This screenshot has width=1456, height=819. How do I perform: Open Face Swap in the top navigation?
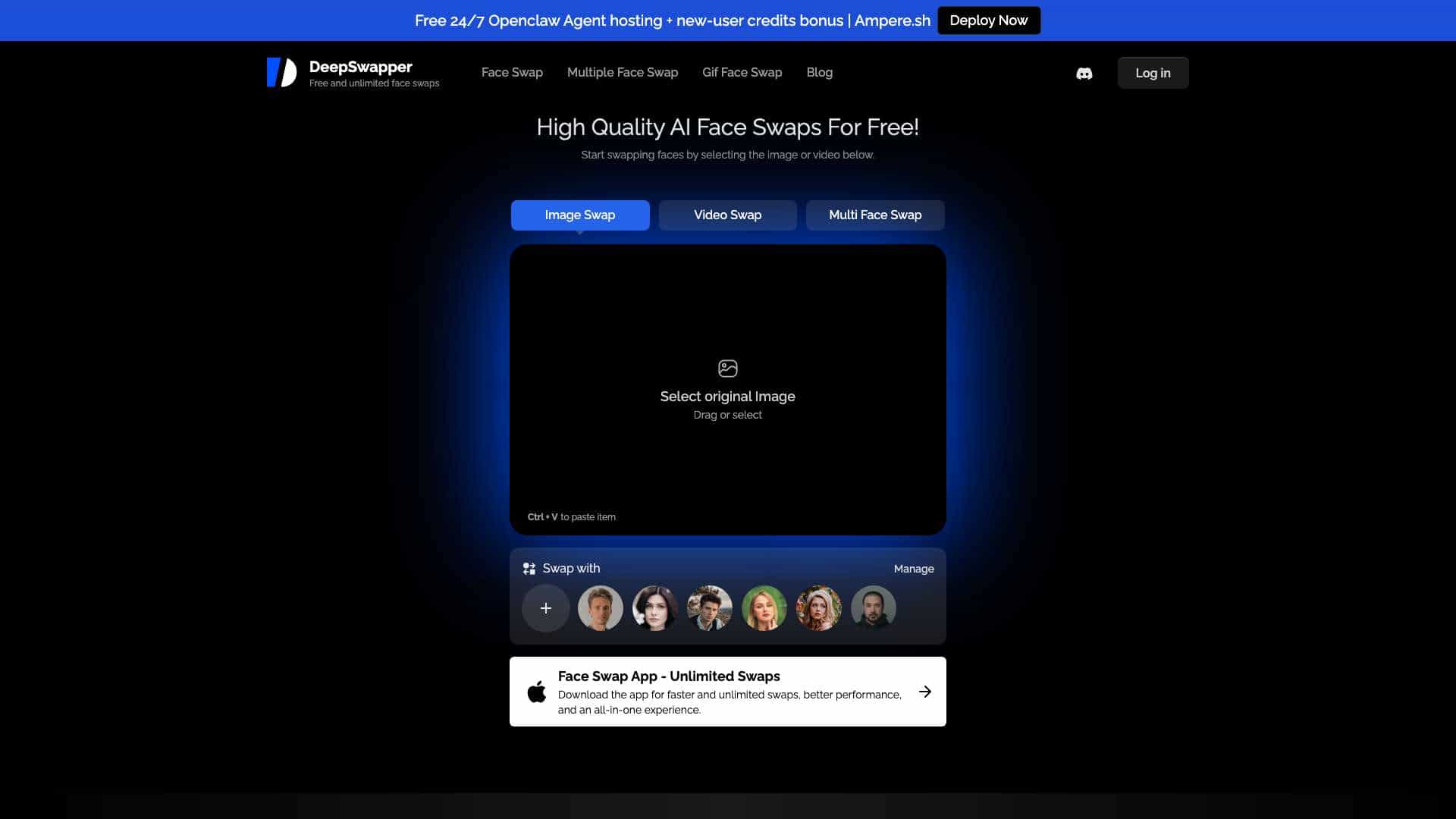point(512,73)
